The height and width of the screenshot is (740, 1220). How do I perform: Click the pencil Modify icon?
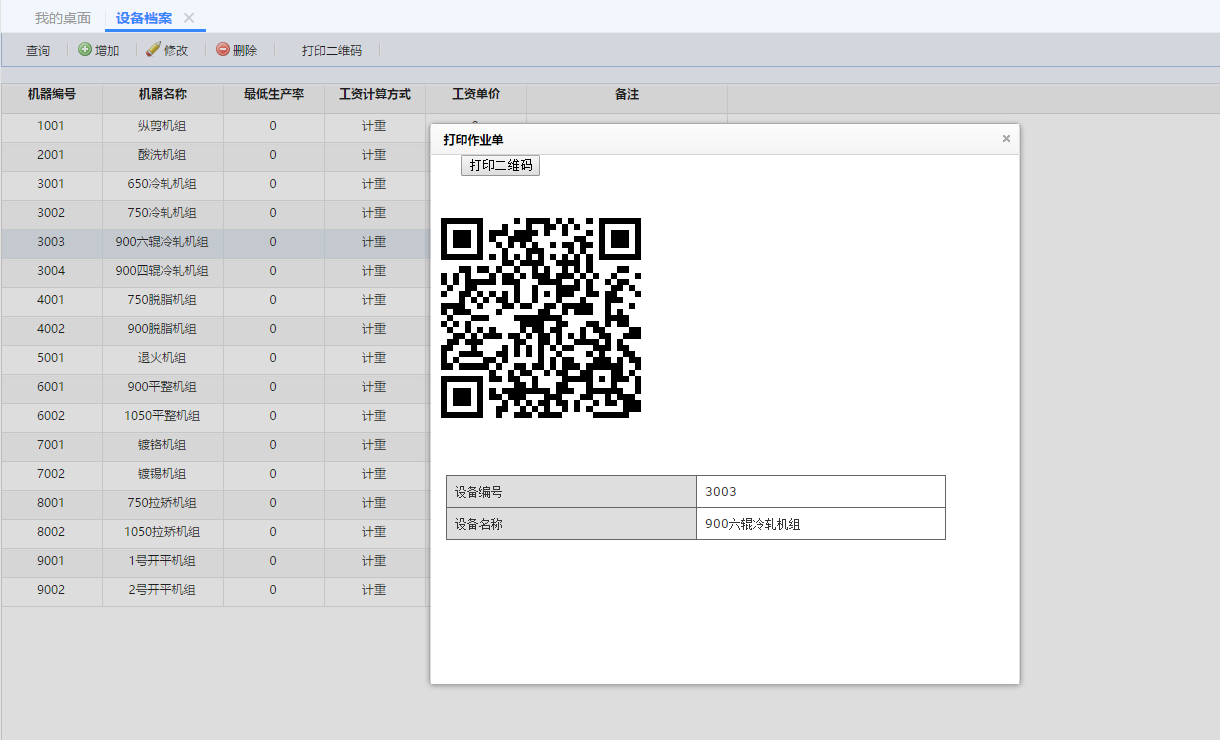click(x=153, y=50)
